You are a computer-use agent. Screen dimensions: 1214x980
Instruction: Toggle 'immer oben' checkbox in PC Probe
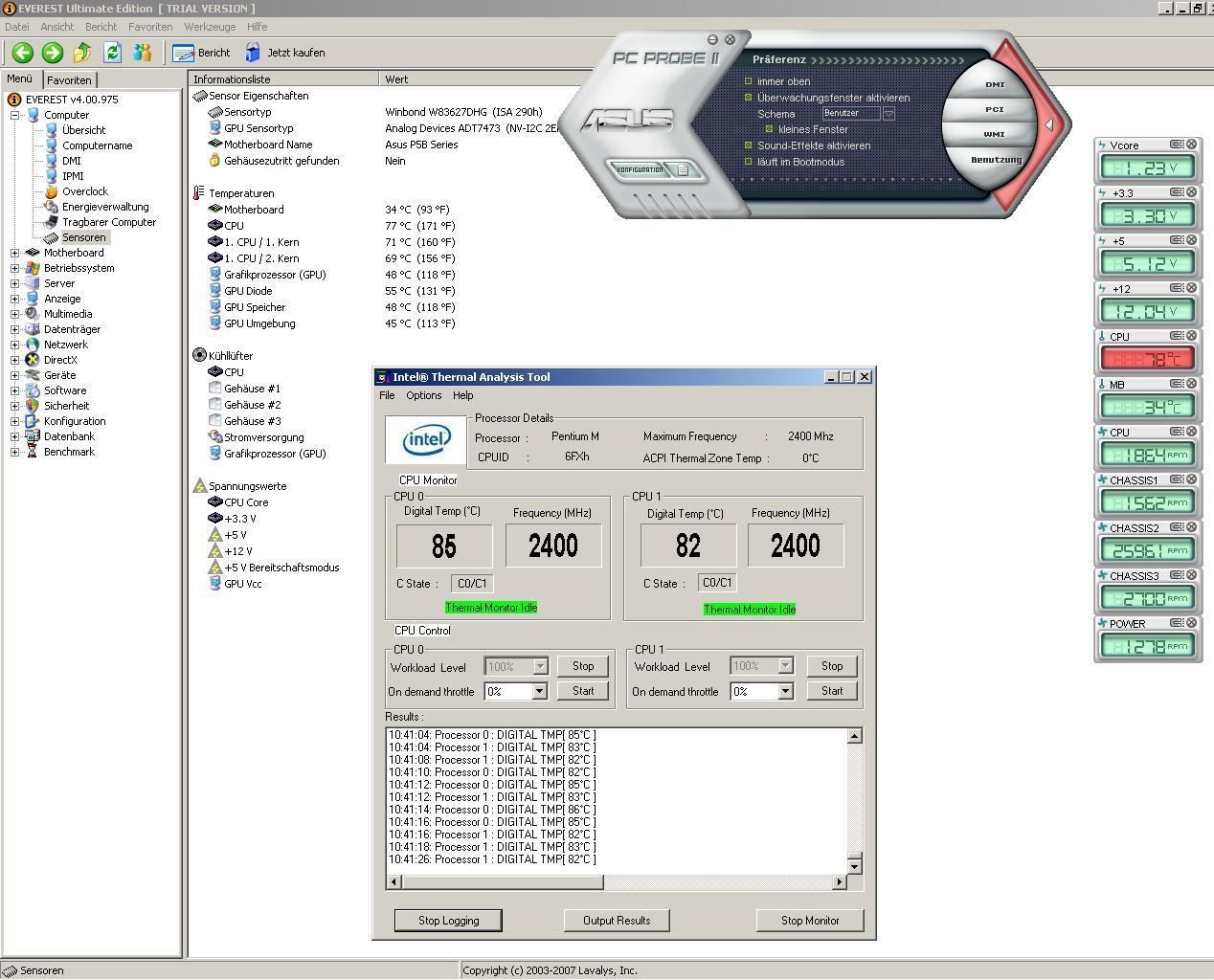[749, 81]
